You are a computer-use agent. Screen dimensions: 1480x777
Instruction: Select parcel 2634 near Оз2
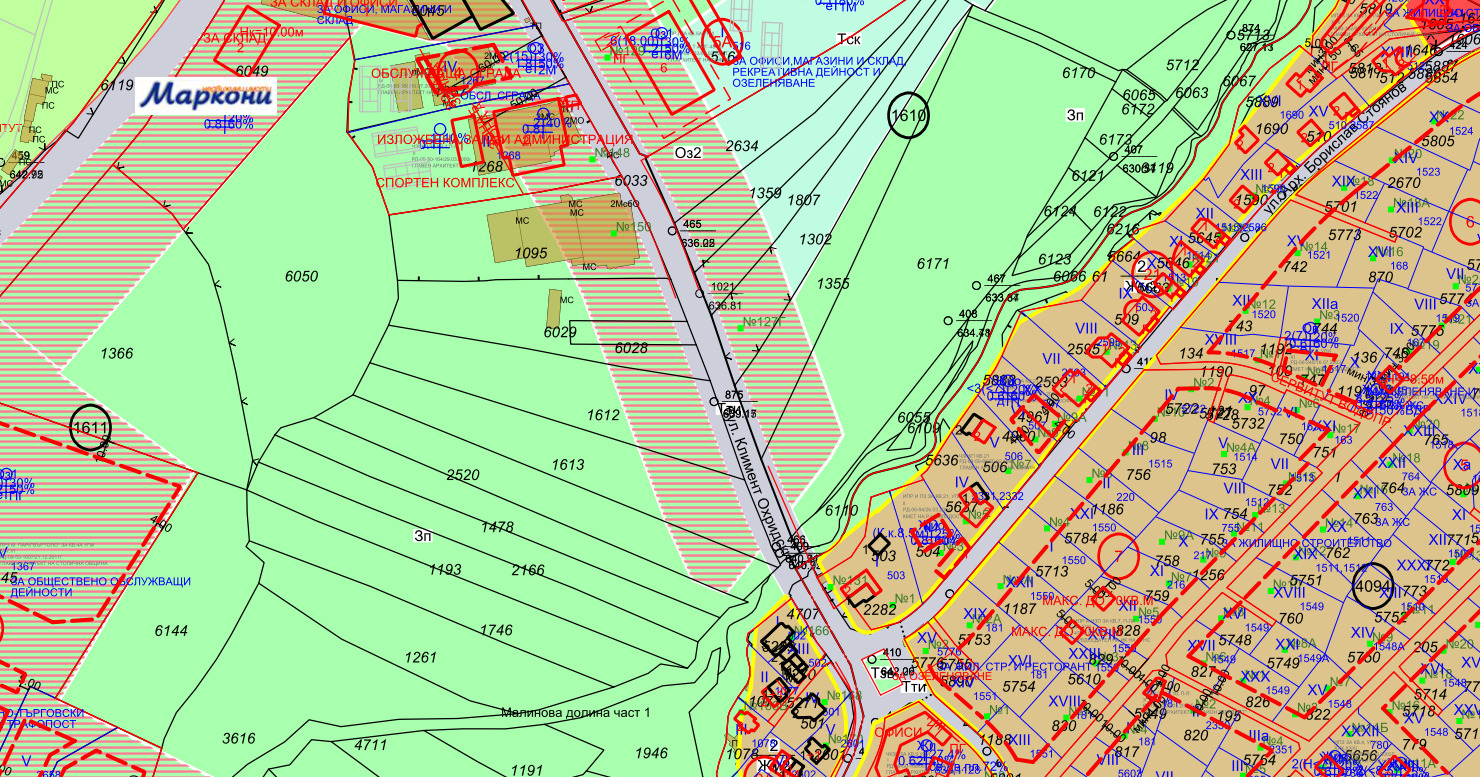[x=742, y=146]
